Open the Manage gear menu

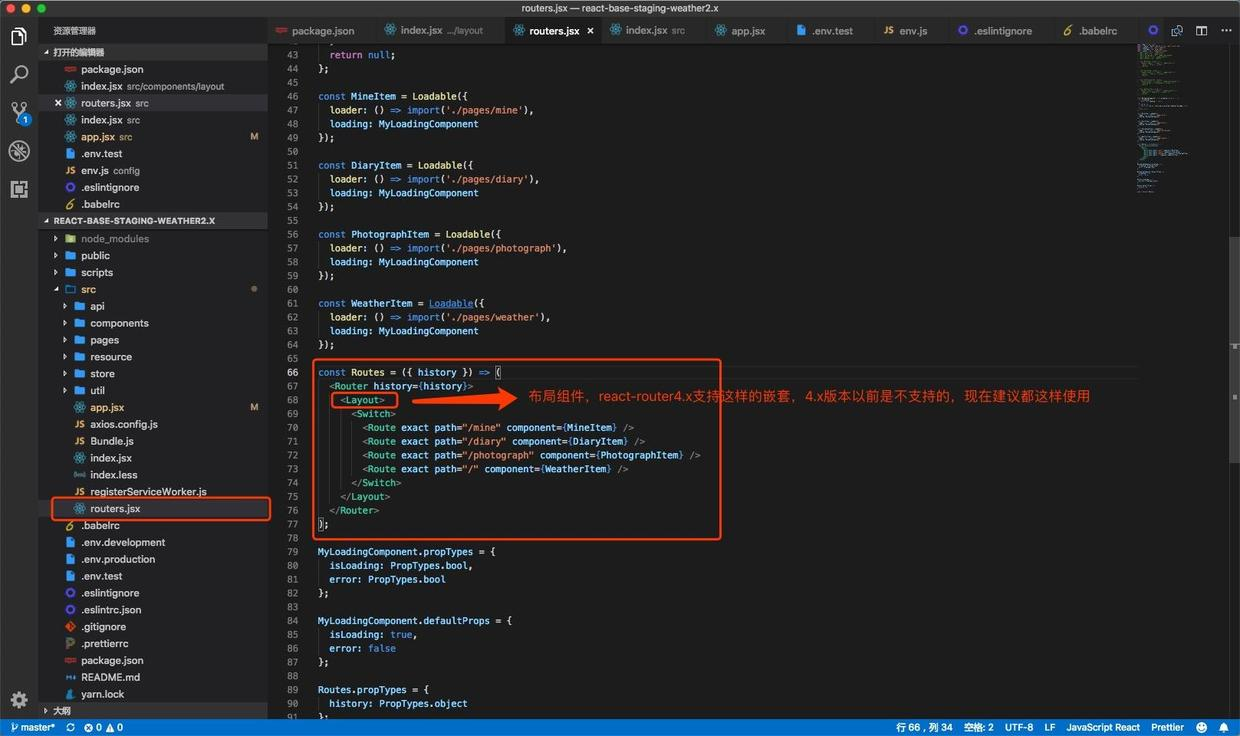pos(19,700)
